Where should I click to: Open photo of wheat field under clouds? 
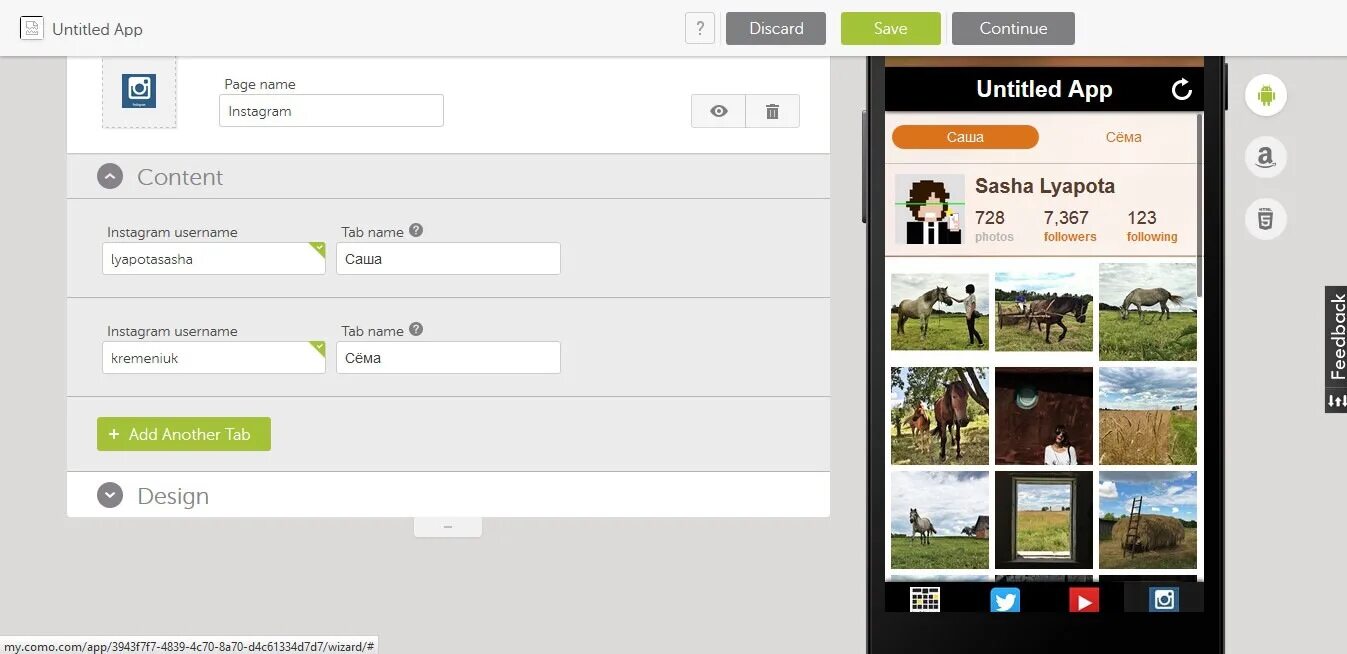1148,415
